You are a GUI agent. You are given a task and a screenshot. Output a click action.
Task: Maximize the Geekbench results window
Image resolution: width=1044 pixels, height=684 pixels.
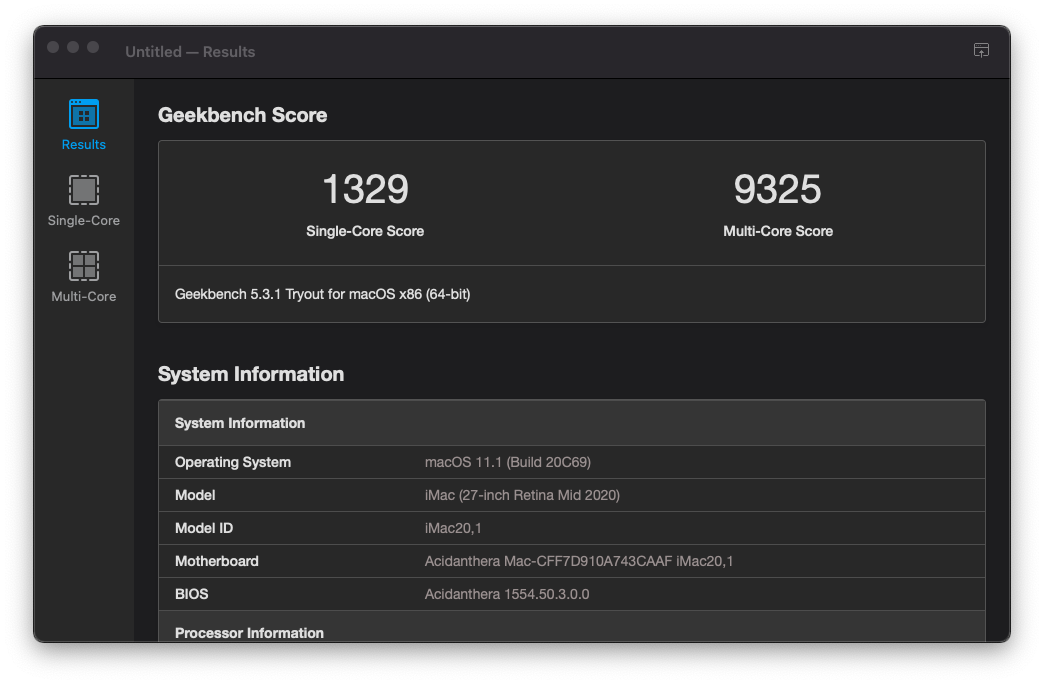coord(93,47)
